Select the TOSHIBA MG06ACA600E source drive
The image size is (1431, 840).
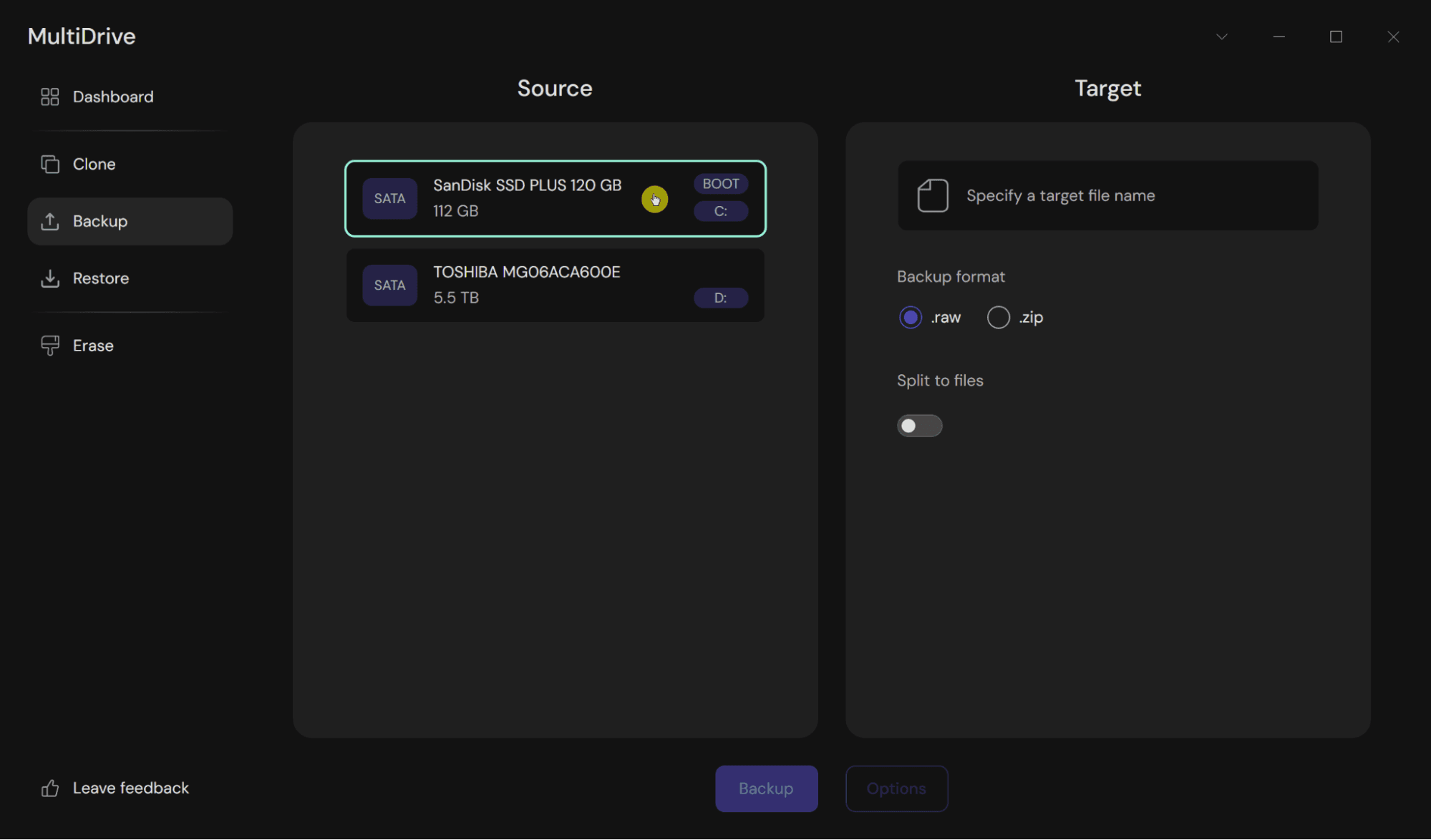point(555,285)
